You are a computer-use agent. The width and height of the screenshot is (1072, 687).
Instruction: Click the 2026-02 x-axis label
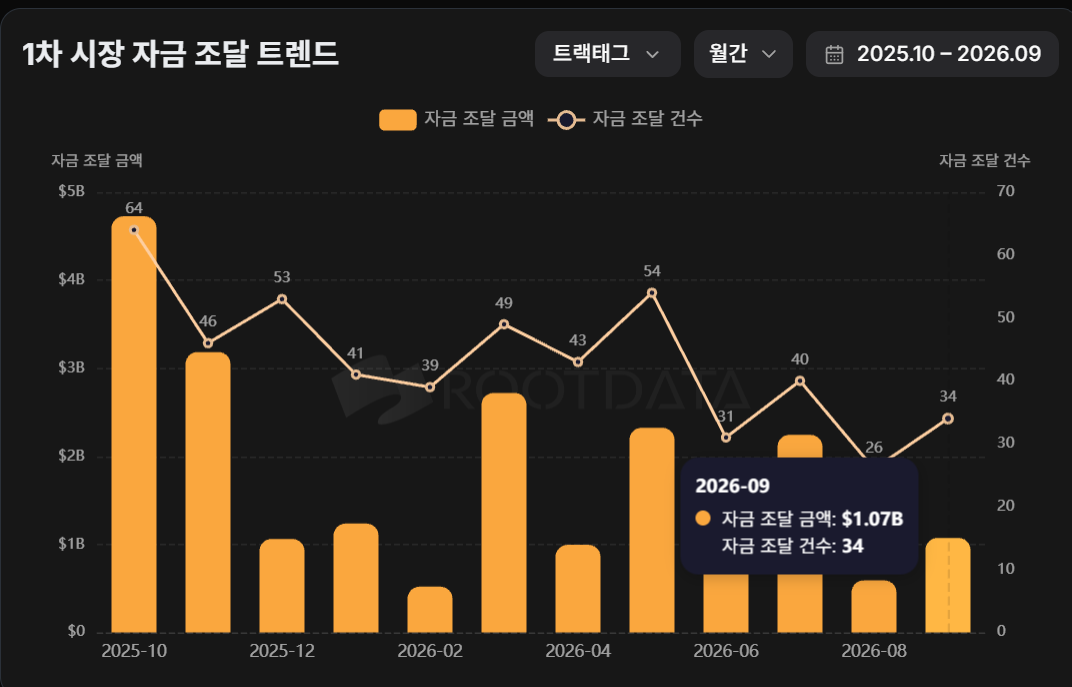(430, 651)
